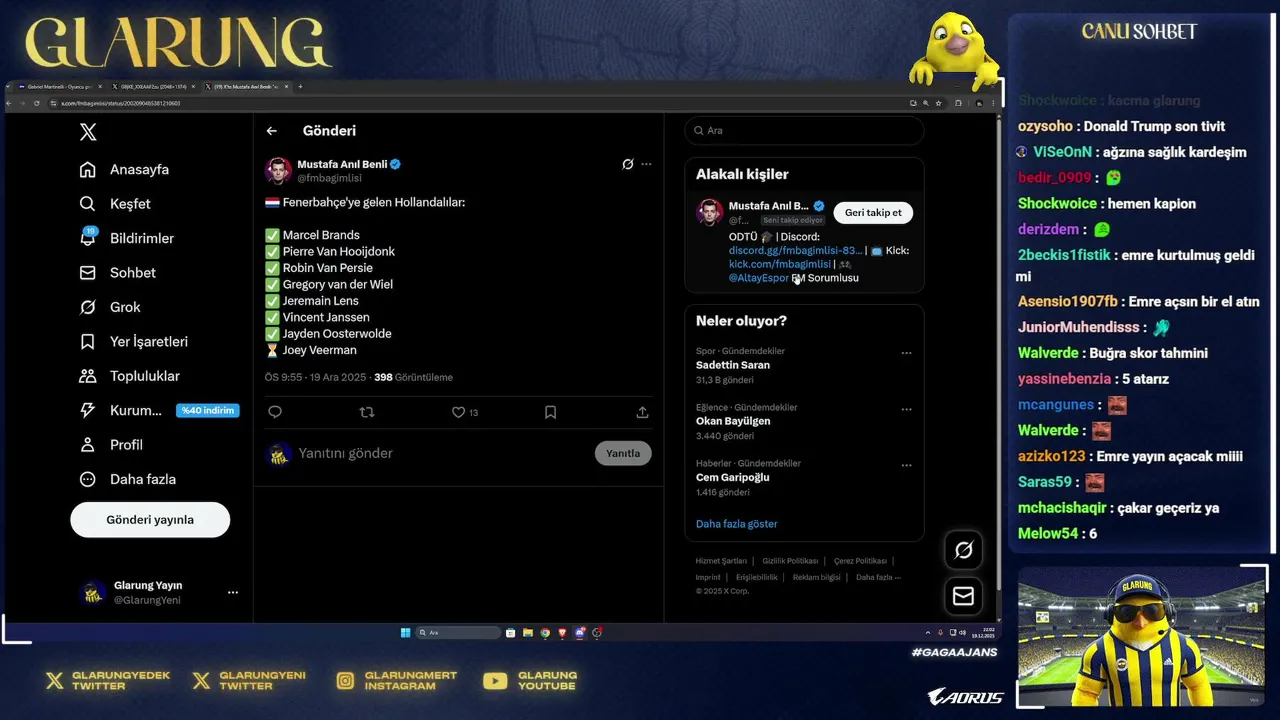
Task: Open Keşfet explore page
Action: pyautogui.click(x=115, y=204)
